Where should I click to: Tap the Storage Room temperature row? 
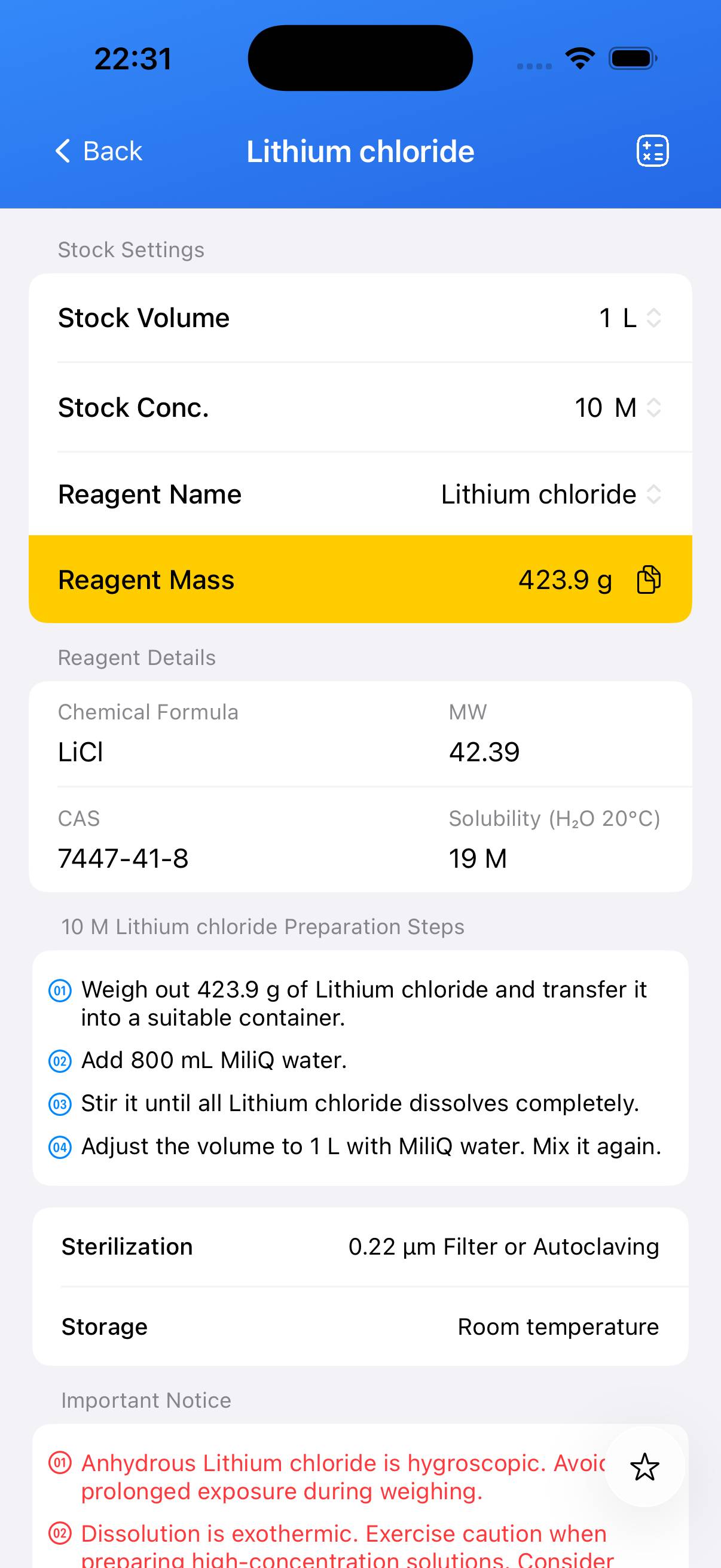[360, 1327]
